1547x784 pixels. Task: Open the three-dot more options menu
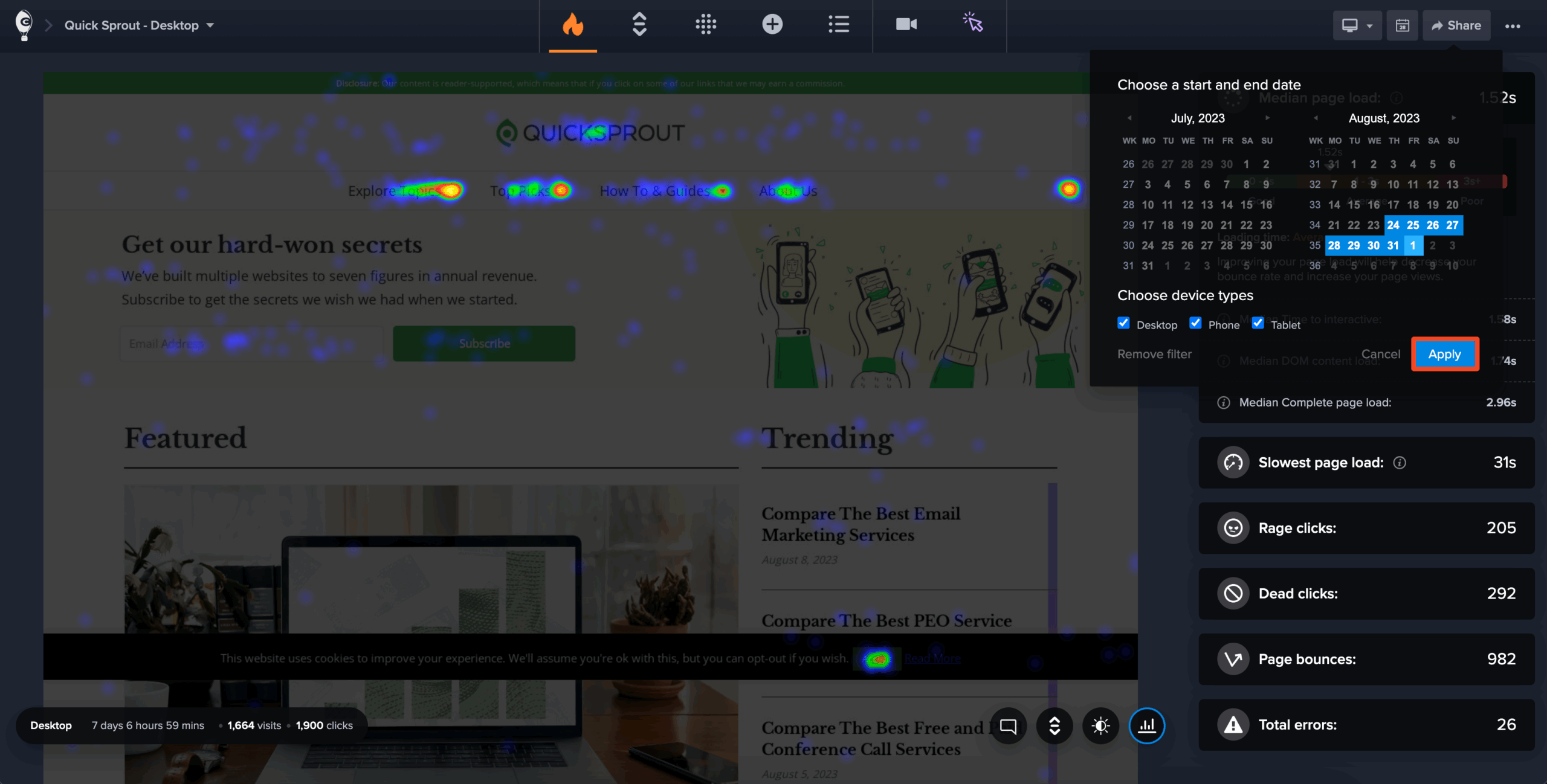(1513, 26)
